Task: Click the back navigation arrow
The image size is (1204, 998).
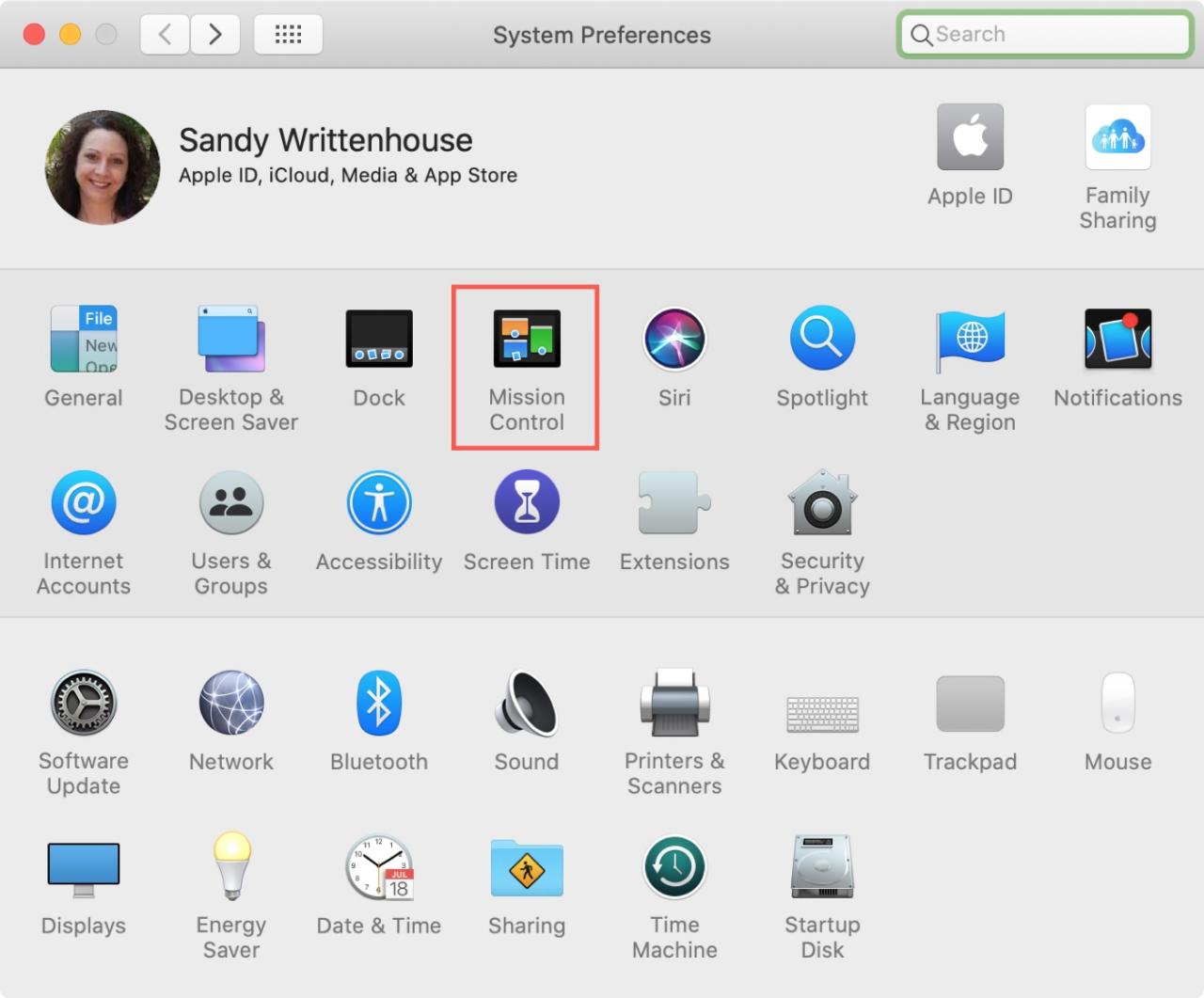Action: [x=165, y=35]
